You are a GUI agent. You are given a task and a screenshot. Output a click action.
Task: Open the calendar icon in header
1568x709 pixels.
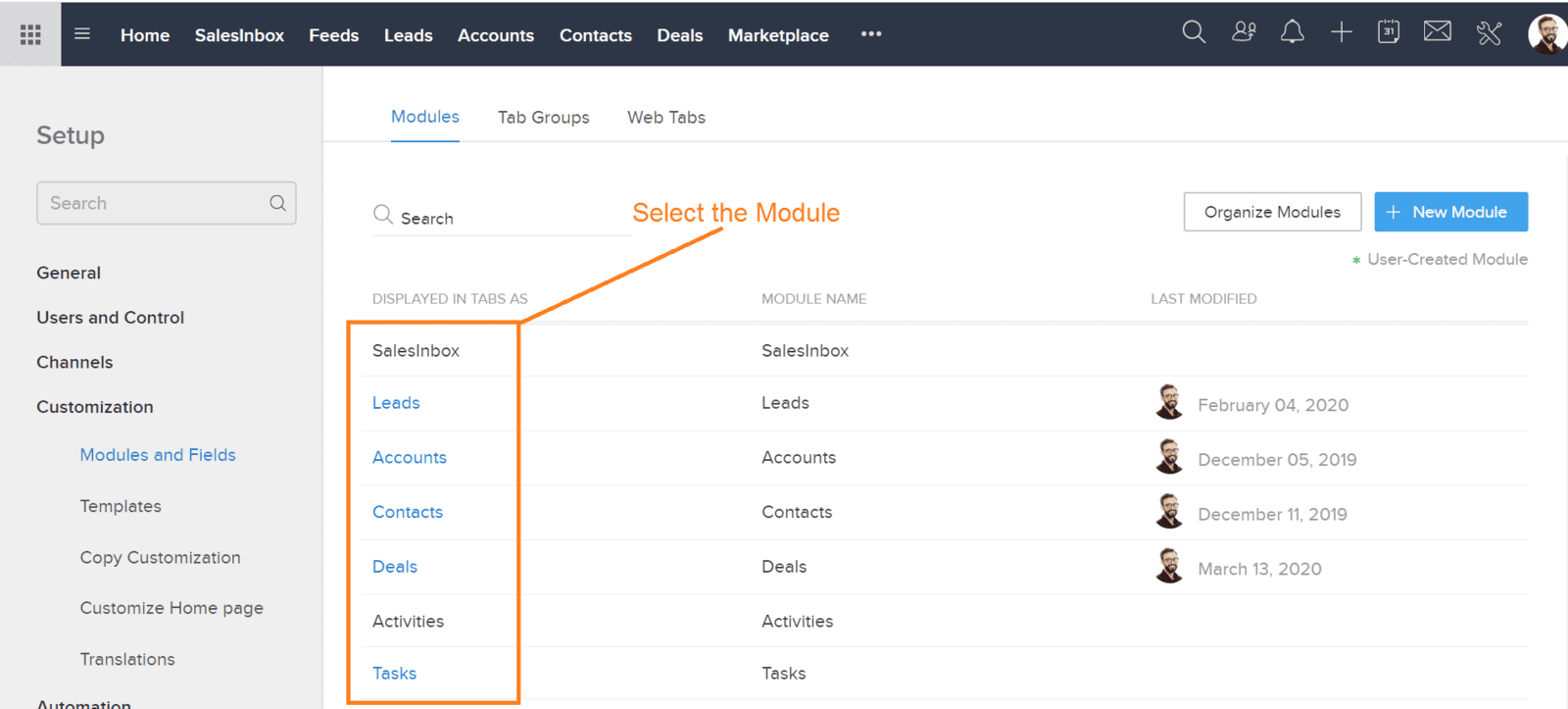[x=1389, y=32]
